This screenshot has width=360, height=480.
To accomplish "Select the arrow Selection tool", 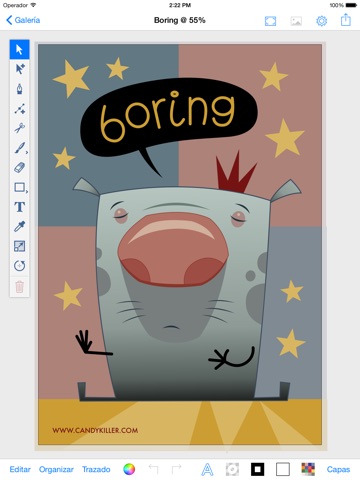I will (x=19, y=50).
